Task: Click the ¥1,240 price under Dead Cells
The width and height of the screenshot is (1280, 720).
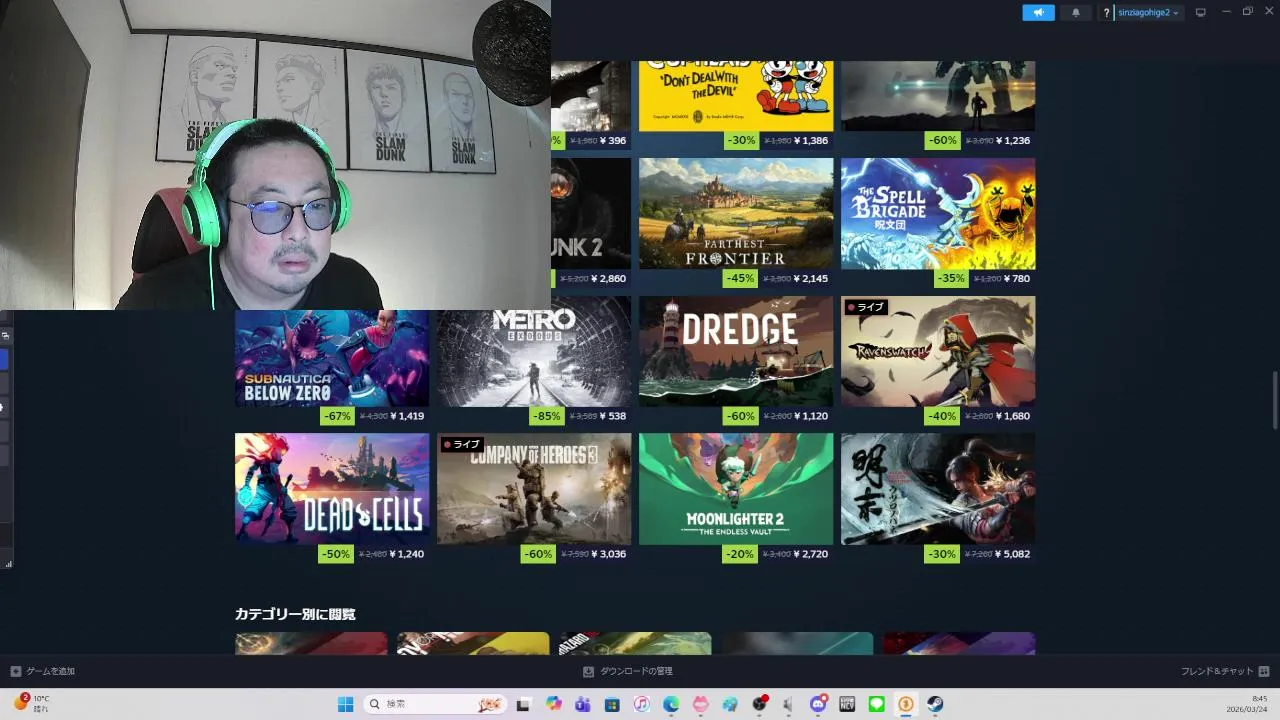Action: pyautogui.click(x=407, y=554)
